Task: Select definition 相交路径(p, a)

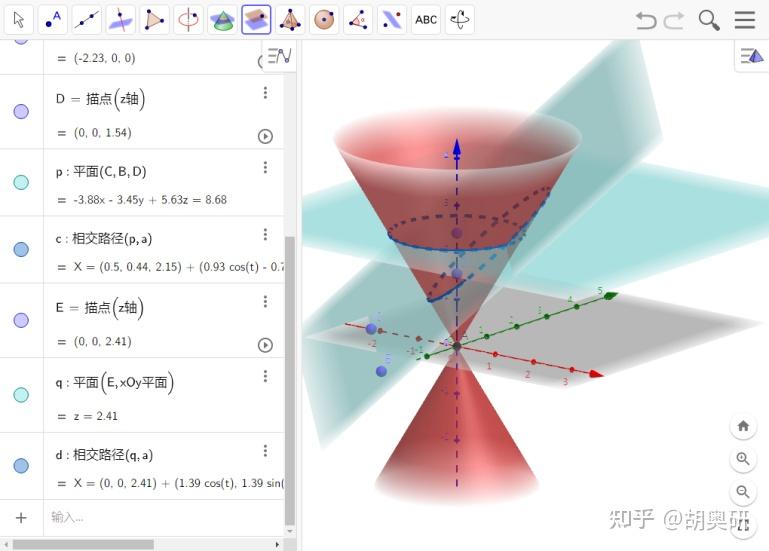Action: click(112, 238)
